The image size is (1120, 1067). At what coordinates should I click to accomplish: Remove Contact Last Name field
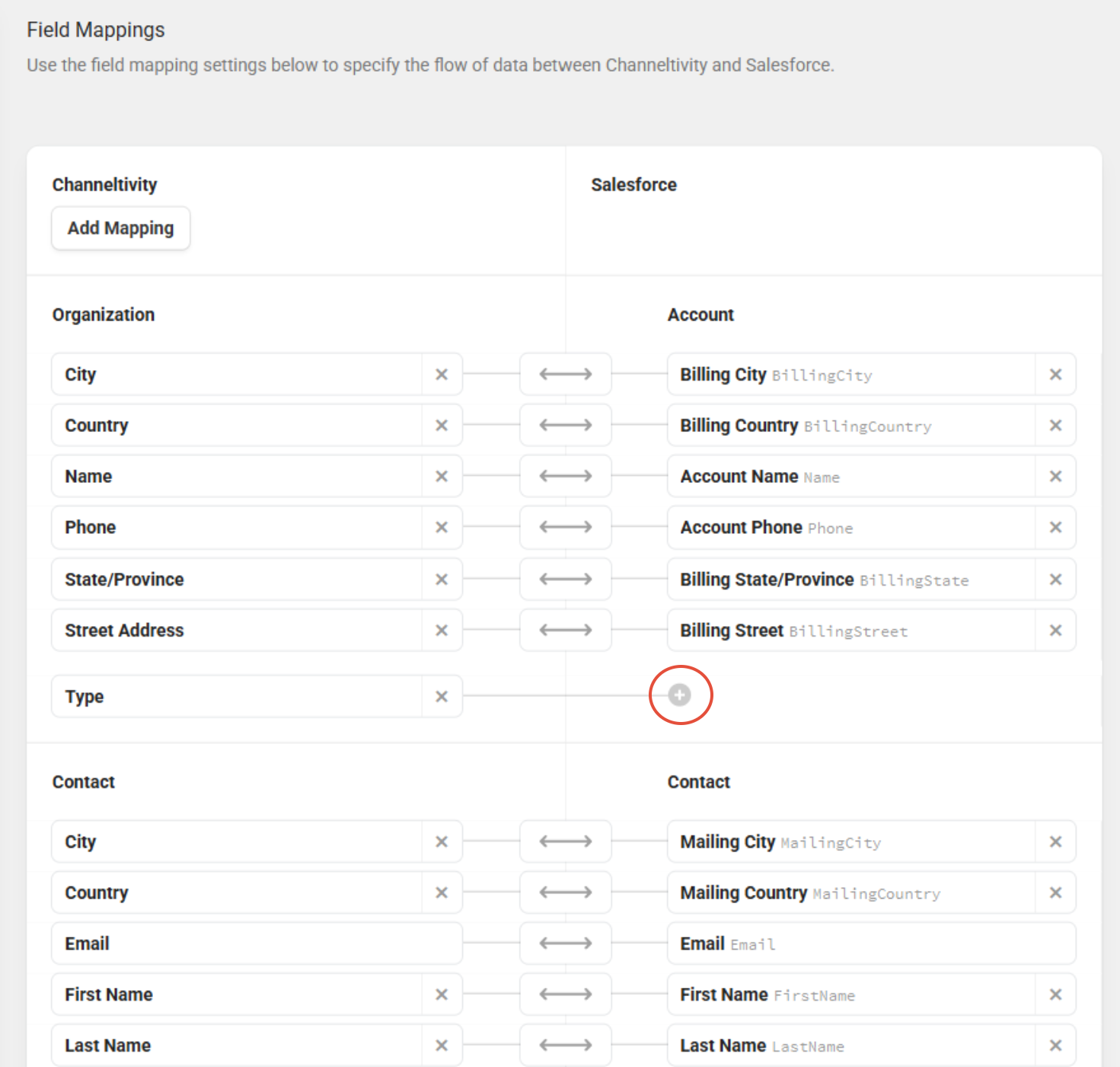point(442,1045)
